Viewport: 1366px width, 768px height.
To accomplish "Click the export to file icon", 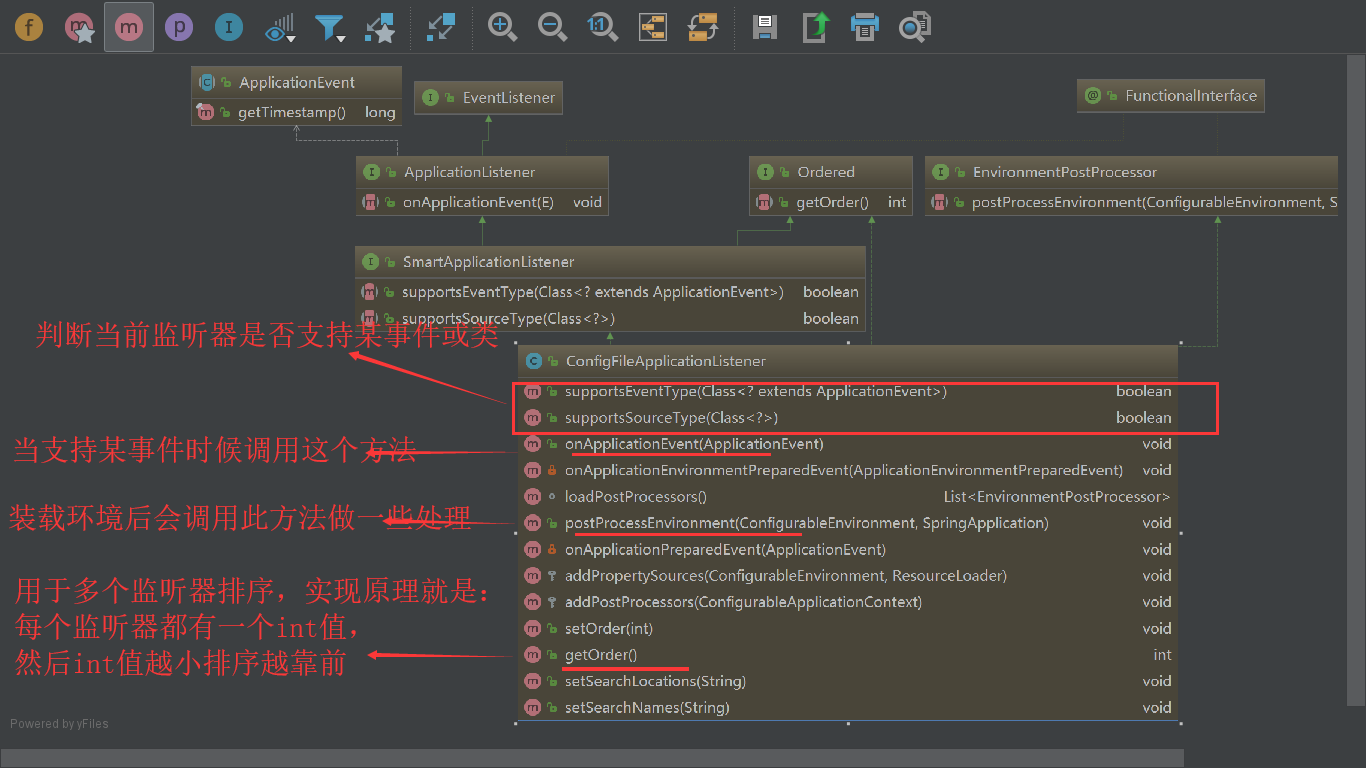I will pyautogui.click(x=816, y=27).
